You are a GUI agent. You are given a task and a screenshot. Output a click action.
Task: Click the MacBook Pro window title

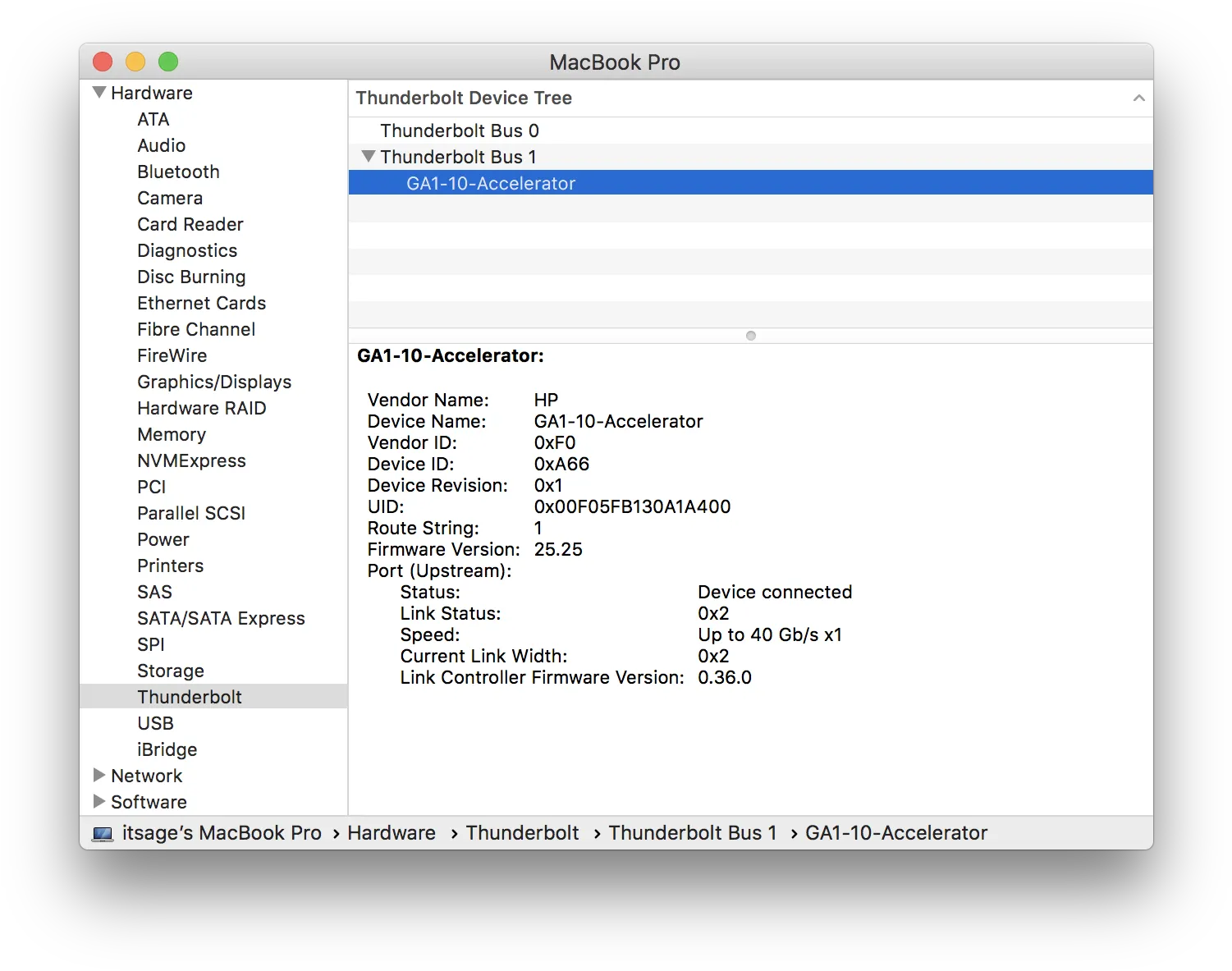coord(615,62)
